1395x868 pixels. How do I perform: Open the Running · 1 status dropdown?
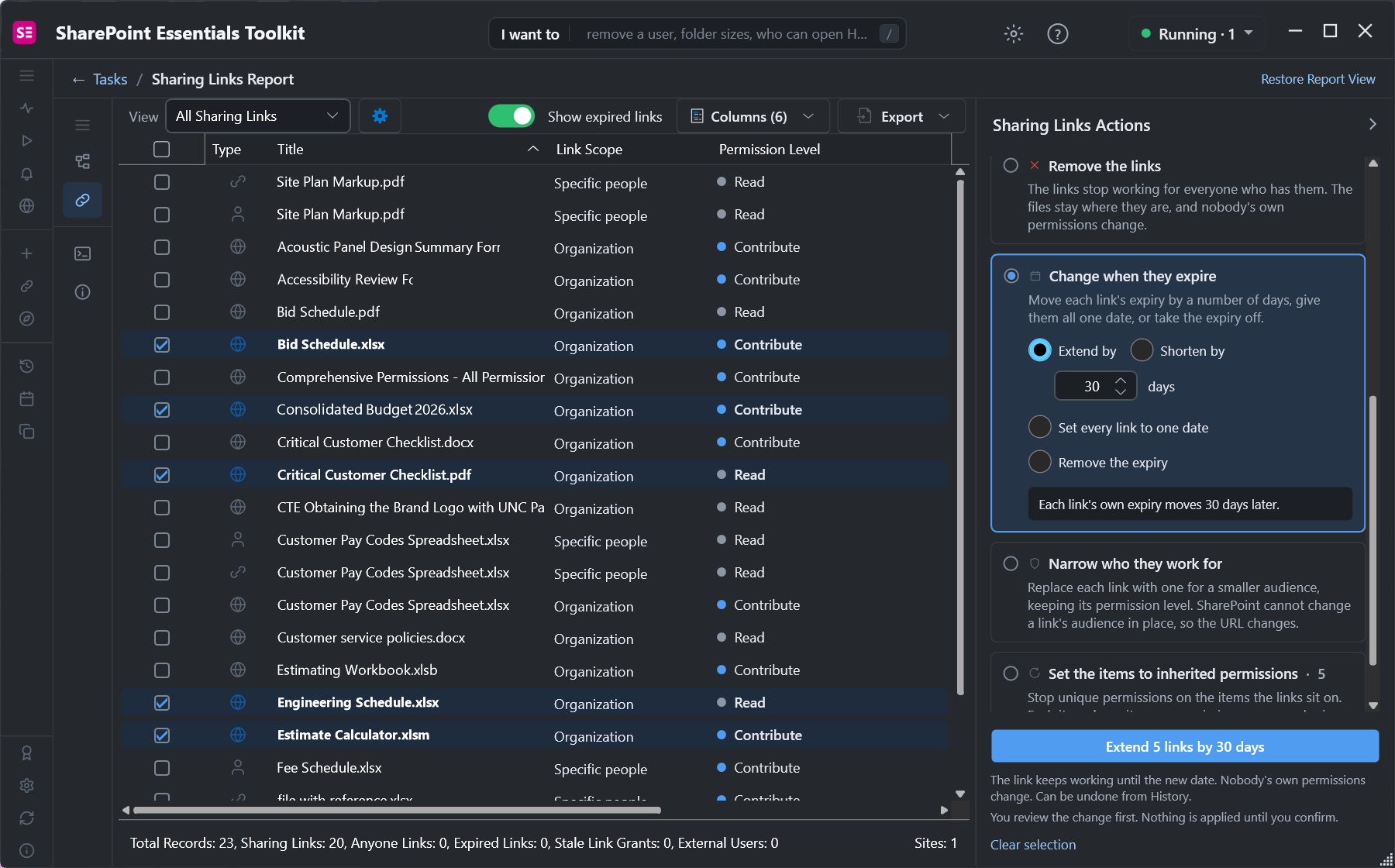(x=1197, y=33)
